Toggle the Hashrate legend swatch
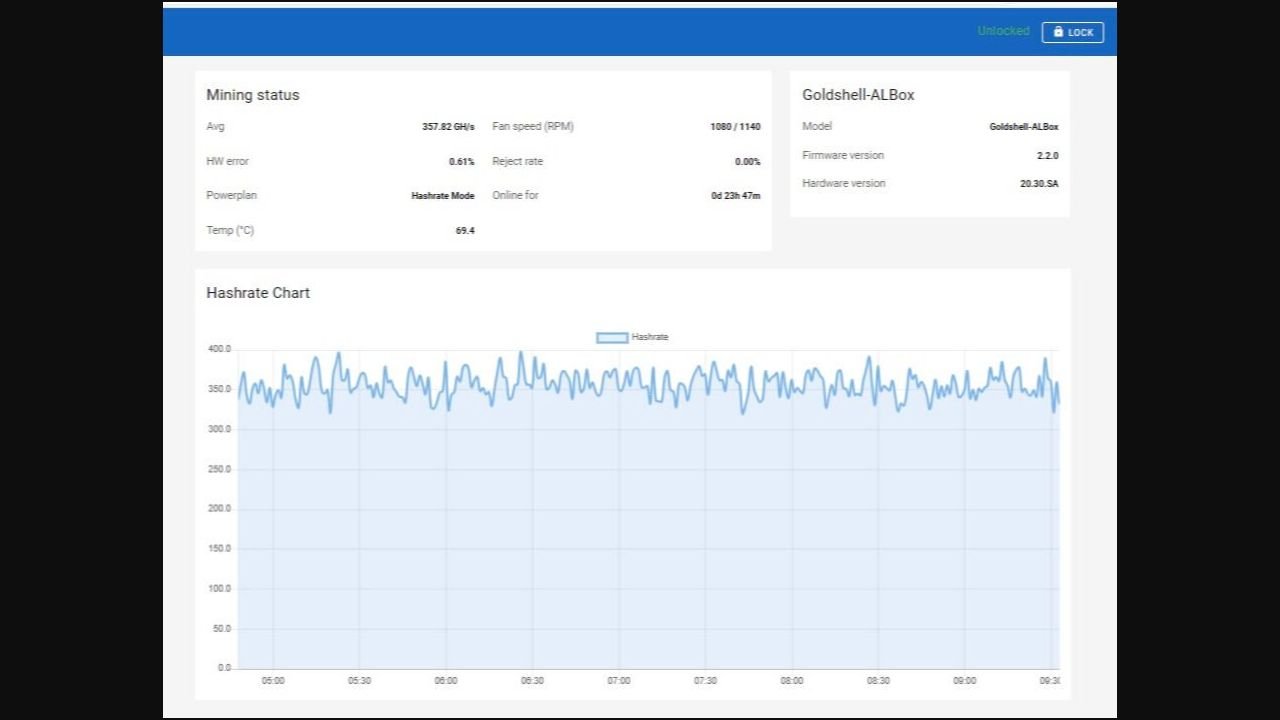Screen dimensions: 1280x720 click(612, 338)
